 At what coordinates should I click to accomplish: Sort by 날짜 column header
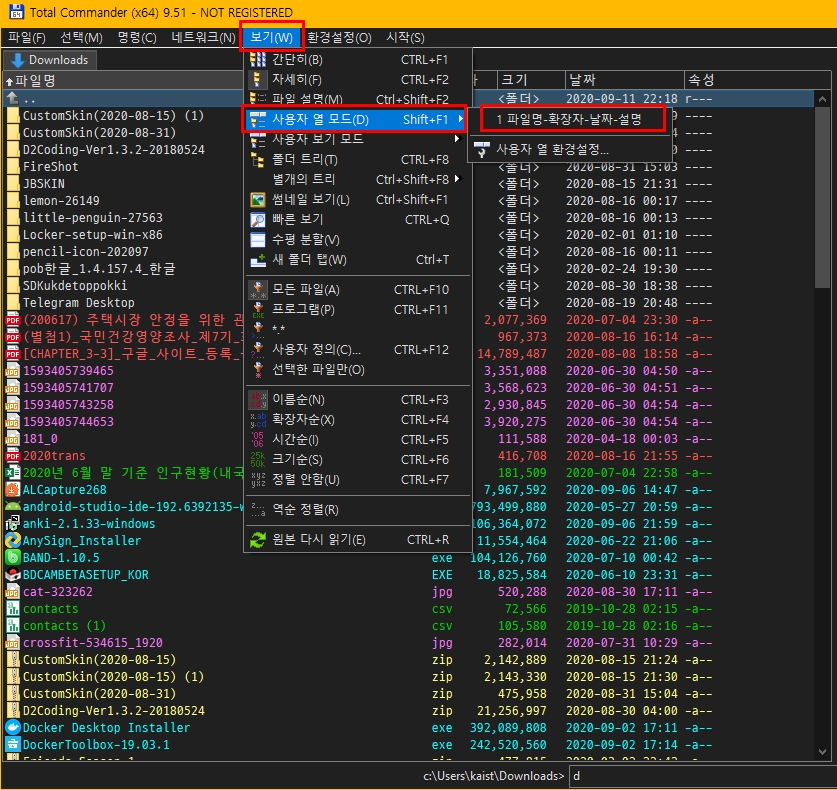click(624, 80)
